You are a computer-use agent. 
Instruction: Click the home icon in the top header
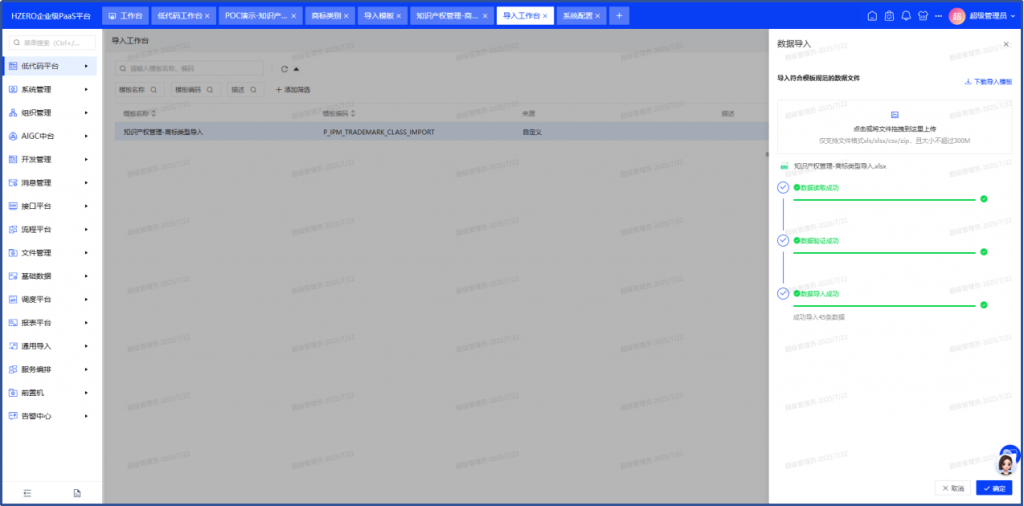click(x=872, y=16)
